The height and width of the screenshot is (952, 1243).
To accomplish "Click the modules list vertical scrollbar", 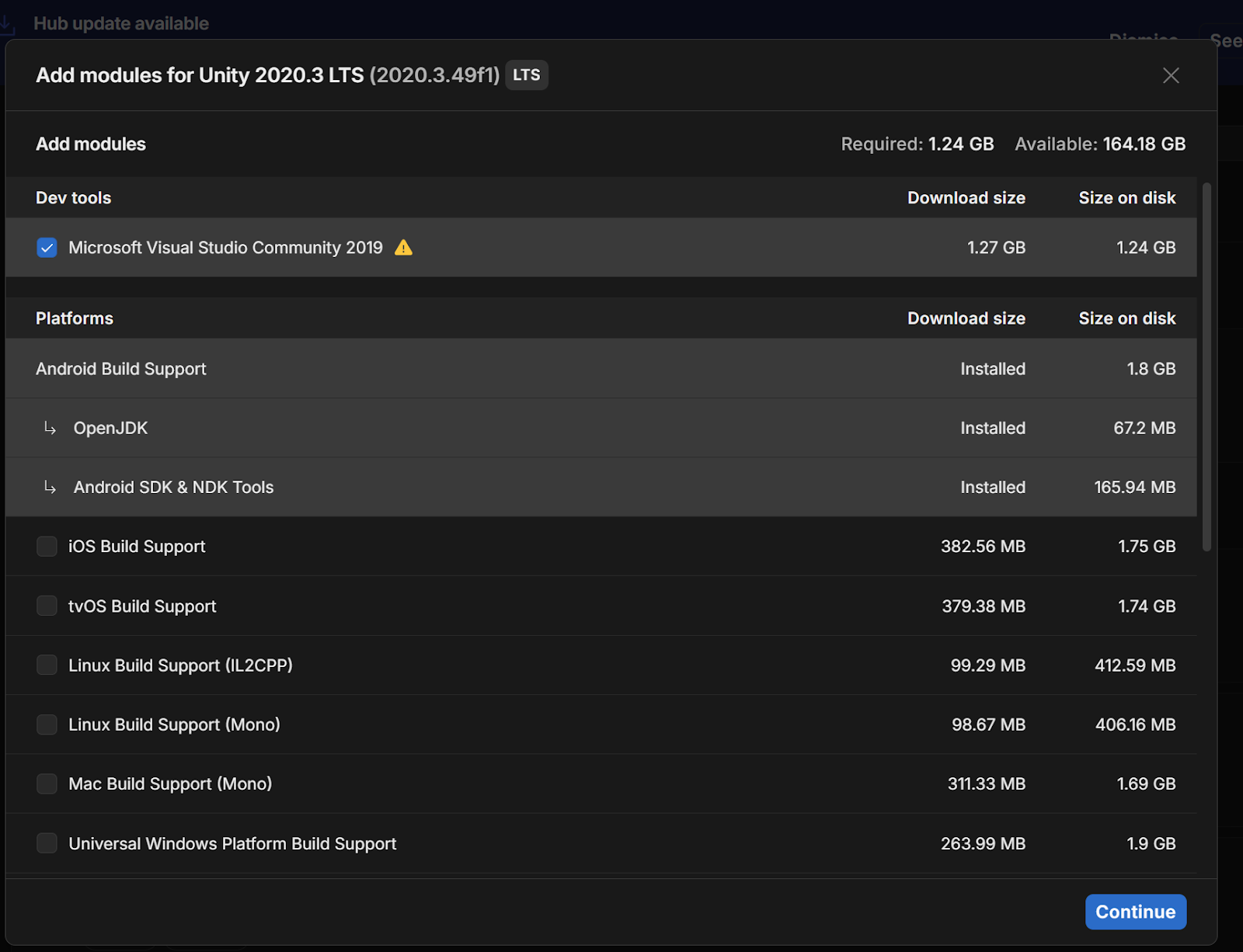I will [1206, 367].
